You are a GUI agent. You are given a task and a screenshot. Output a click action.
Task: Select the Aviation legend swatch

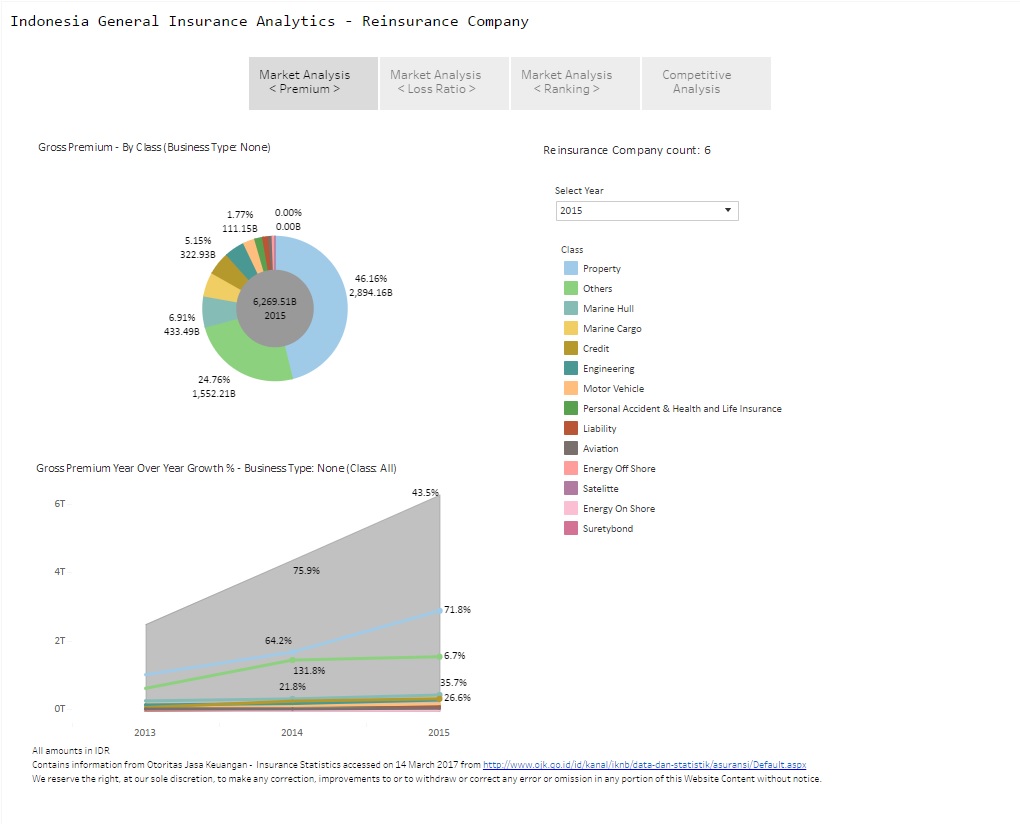571,448
